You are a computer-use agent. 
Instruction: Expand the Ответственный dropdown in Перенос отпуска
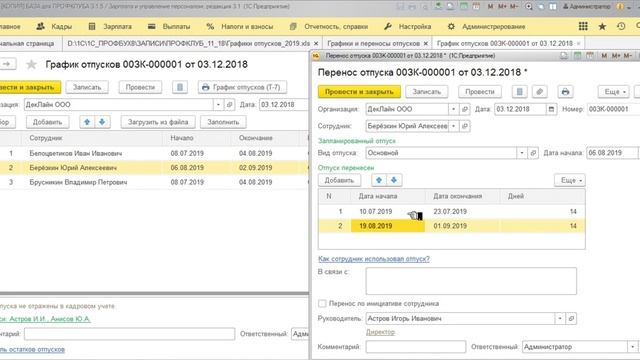[x=633, y=347]
